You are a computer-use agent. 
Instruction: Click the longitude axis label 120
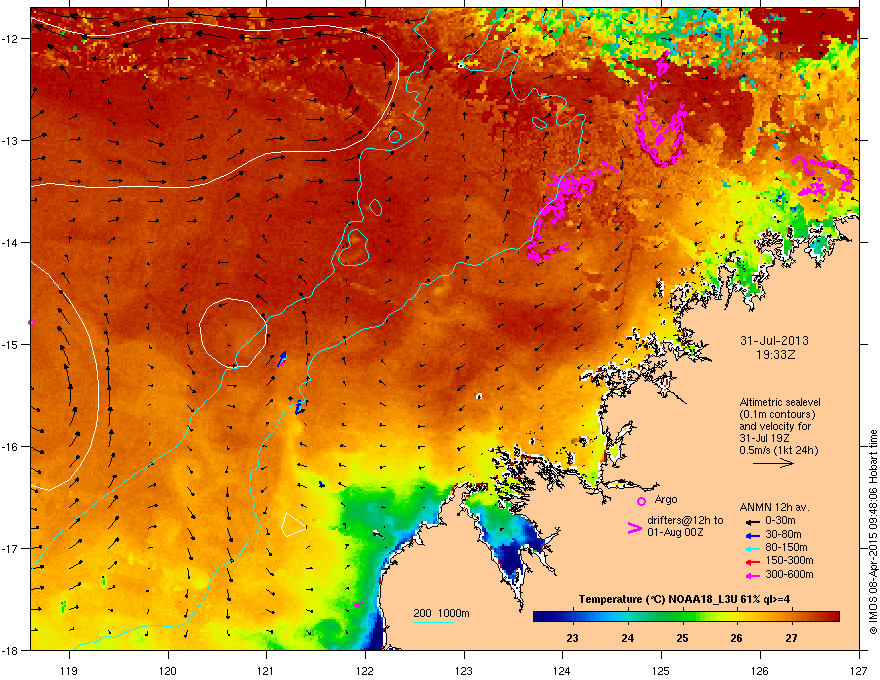[x=168, y=670]
